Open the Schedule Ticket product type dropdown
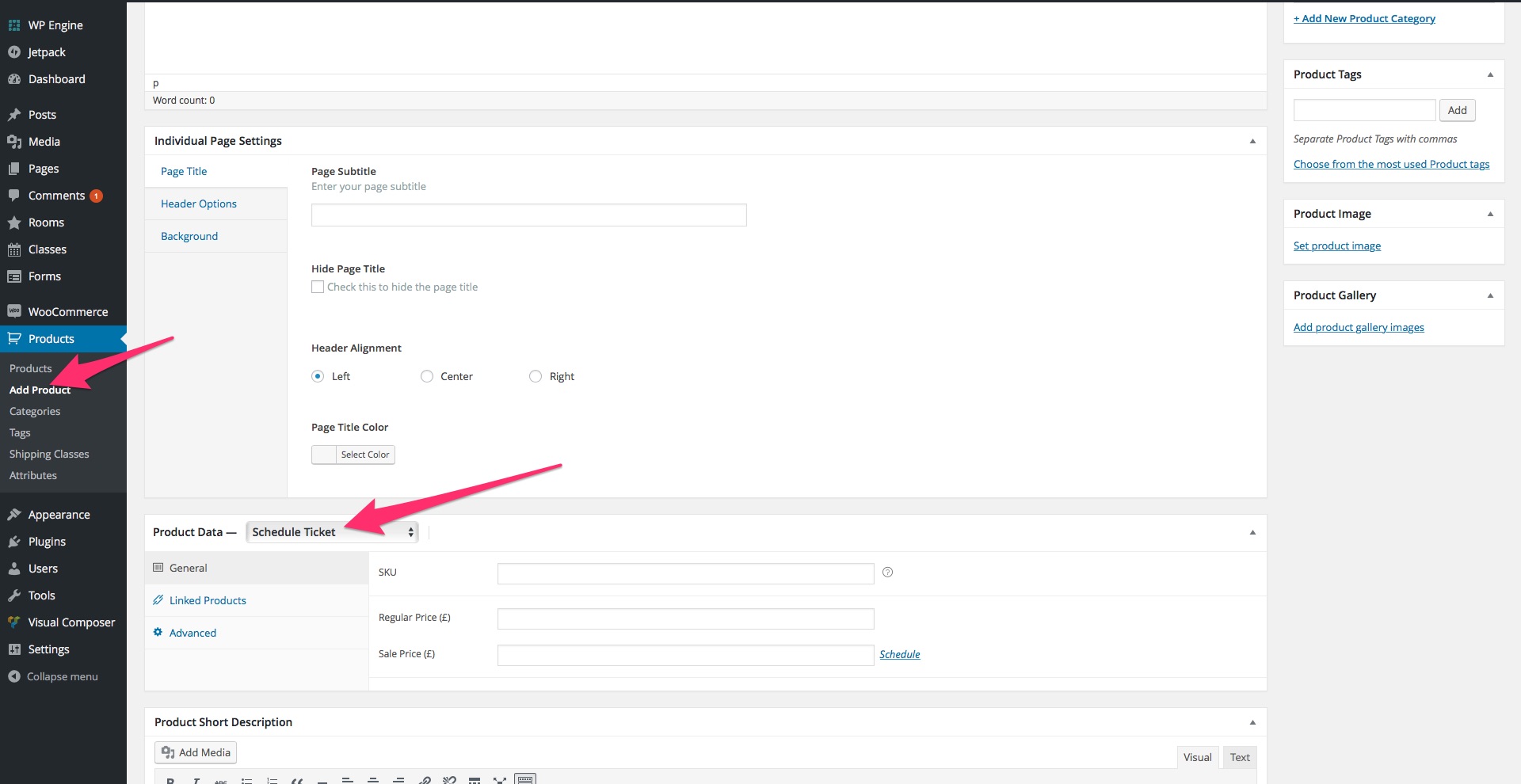Screen dimensions: 1521x784 pyautogui.click(x=332, y=532)
